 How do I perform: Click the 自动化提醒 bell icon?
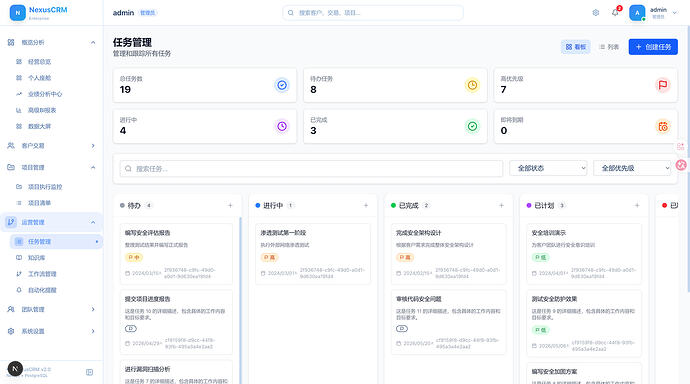[19, 290]
